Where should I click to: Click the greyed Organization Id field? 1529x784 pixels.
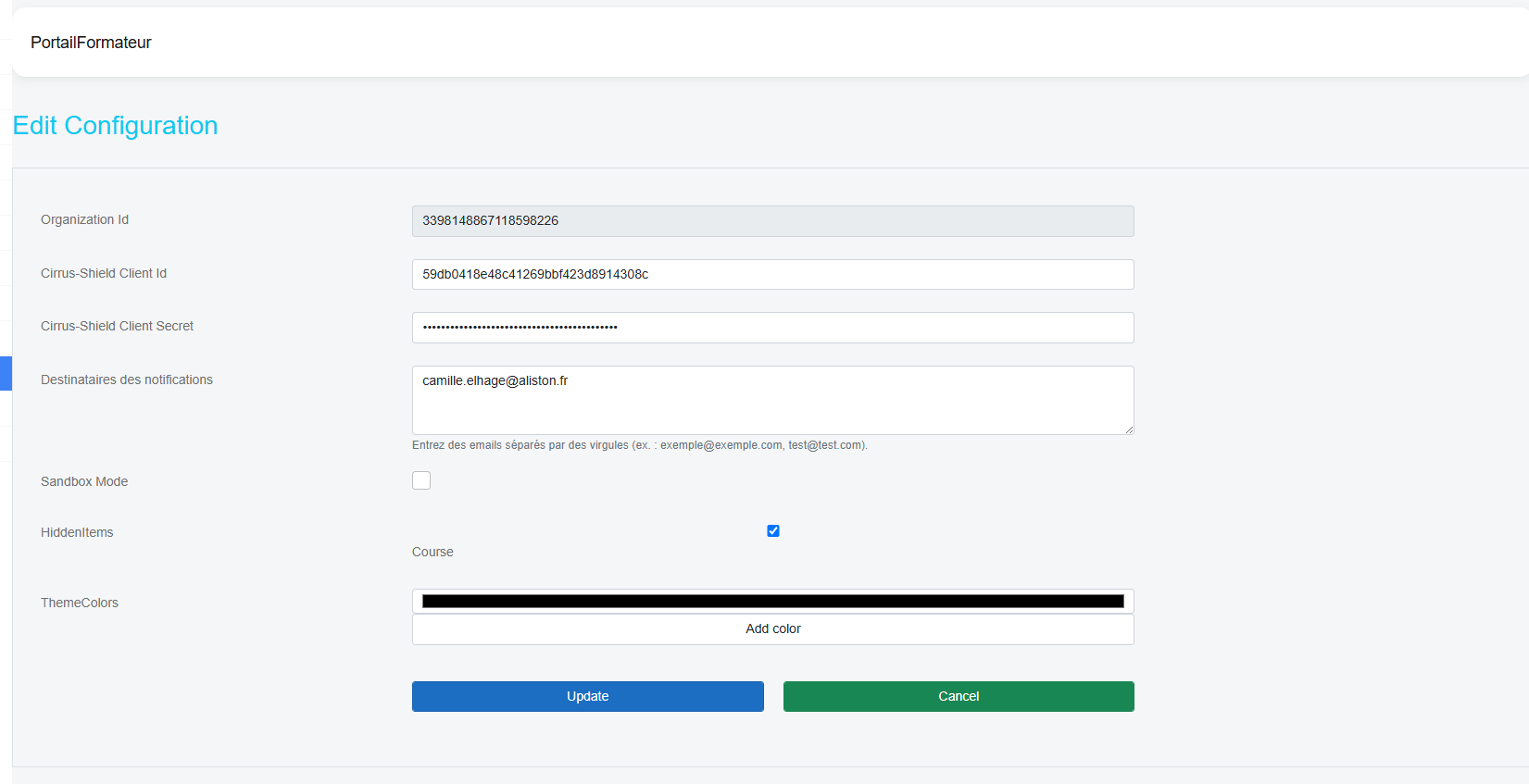coord(773,221)
